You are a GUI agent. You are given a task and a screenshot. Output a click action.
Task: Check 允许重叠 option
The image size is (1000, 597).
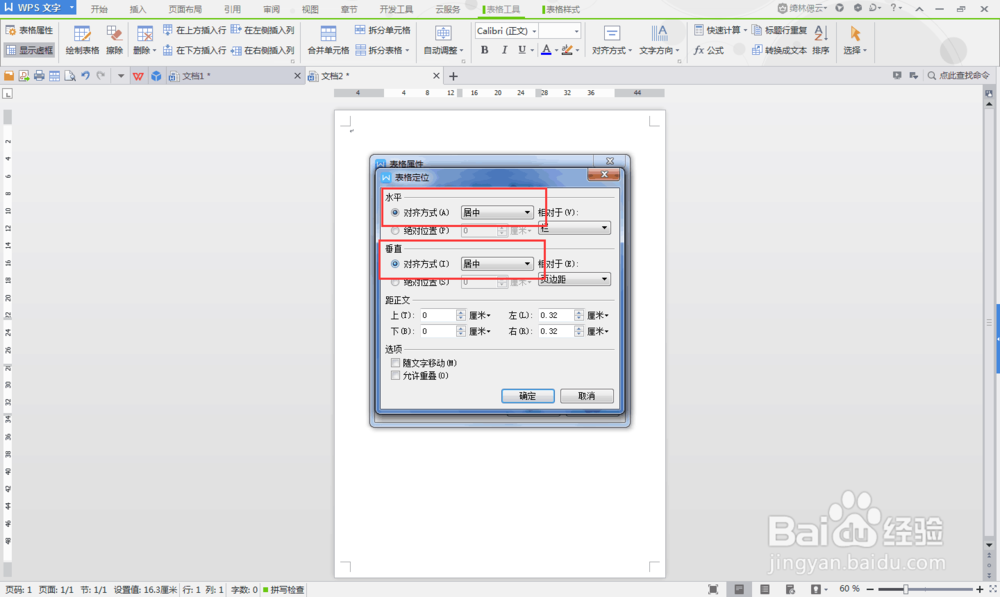[x=395, y=376]
